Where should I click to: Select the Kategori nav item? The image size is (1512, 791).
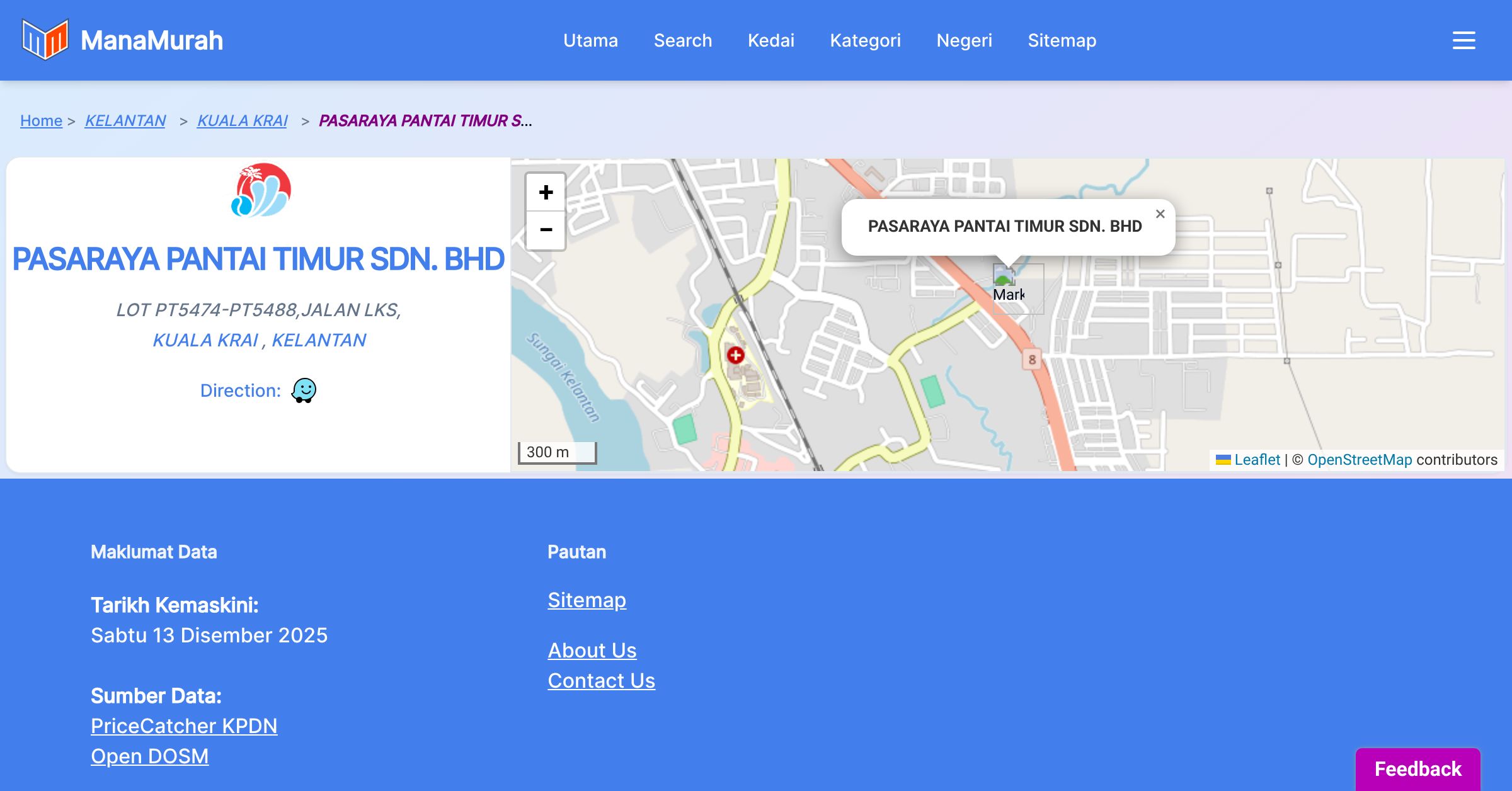865,40
